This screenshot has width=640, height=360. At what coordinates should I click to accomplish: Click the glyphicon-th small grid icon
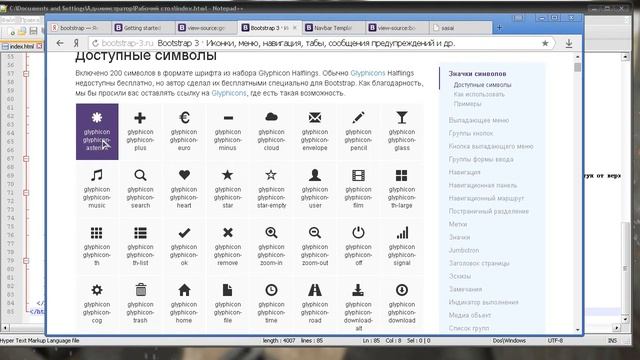click(97, 233)
